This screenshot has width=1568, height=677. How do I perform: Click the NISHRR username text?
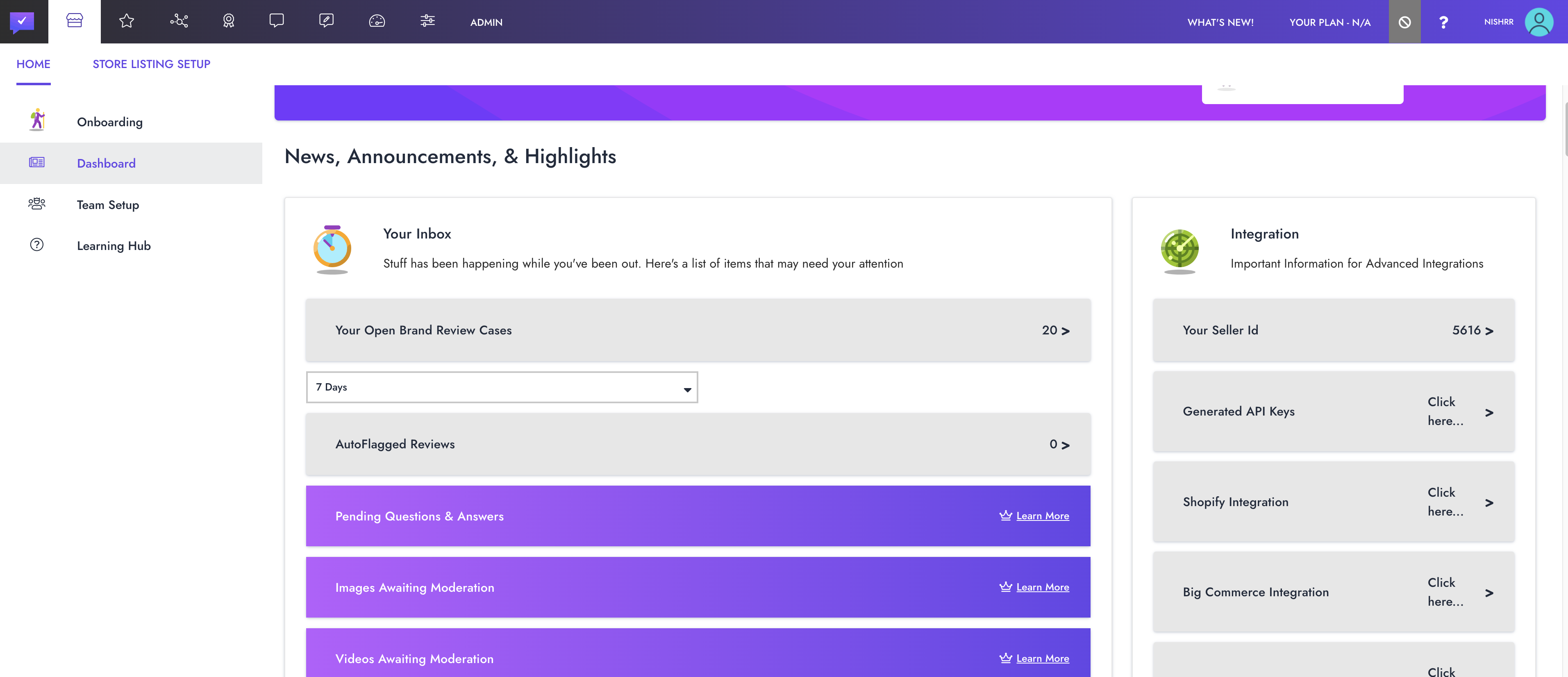[x=1498, y=22]
